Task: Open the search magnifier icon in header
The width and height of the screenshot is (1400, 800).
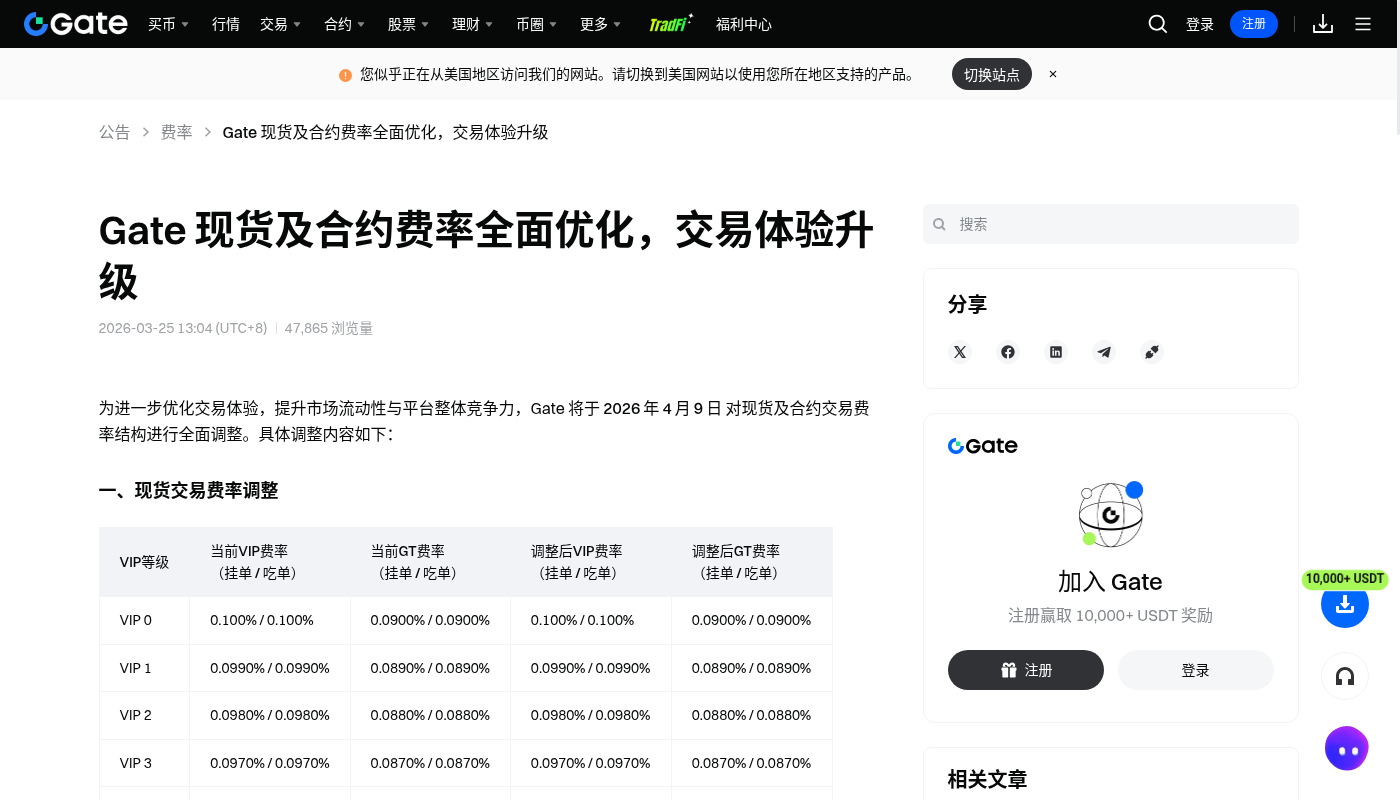Action: (1158, 24)
